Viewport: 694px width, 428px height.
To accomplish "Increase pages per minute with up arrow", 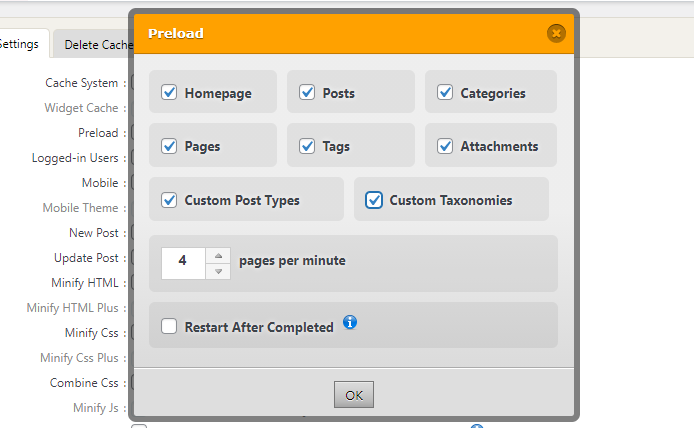I will [218, 255].
